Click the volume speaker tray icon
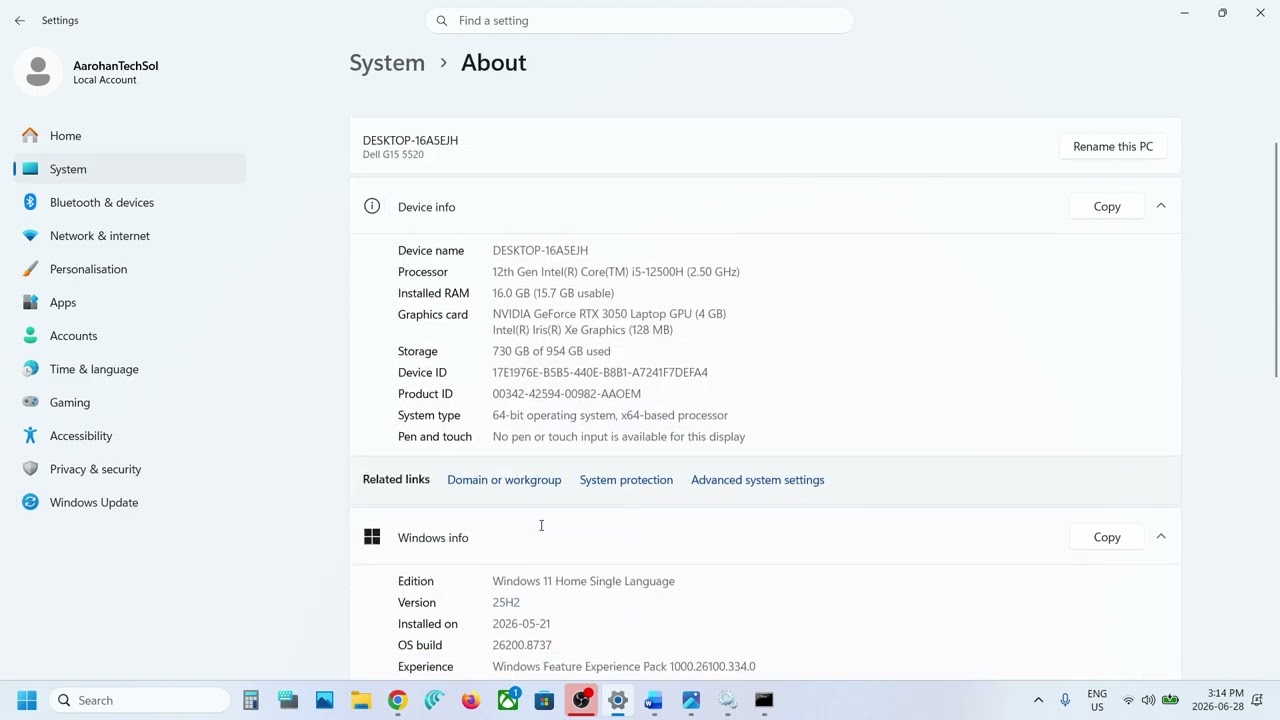The height and width of the screenshot is (720, 1280). [x=1148, y=700]
